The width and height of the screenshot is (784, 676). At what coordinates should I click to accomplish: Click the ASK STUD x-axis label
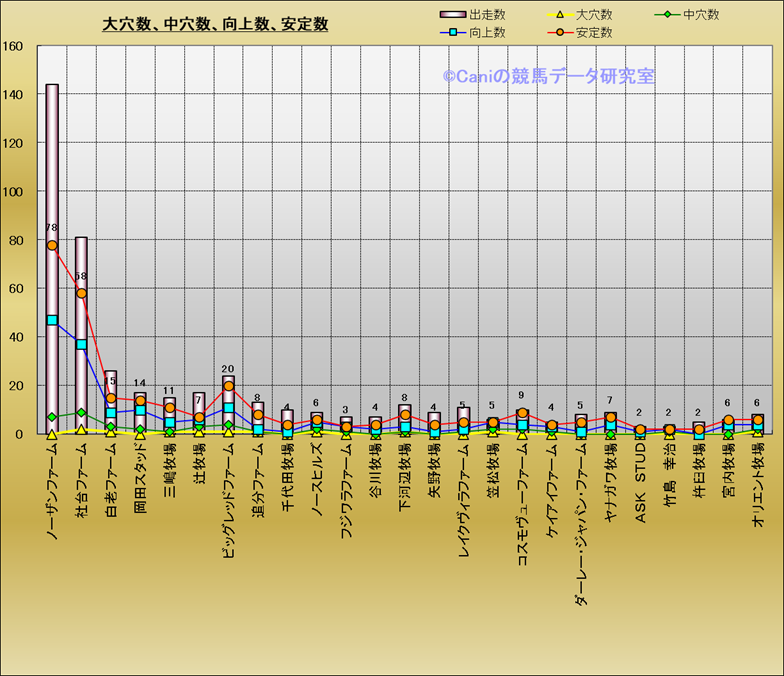point(640,478)
